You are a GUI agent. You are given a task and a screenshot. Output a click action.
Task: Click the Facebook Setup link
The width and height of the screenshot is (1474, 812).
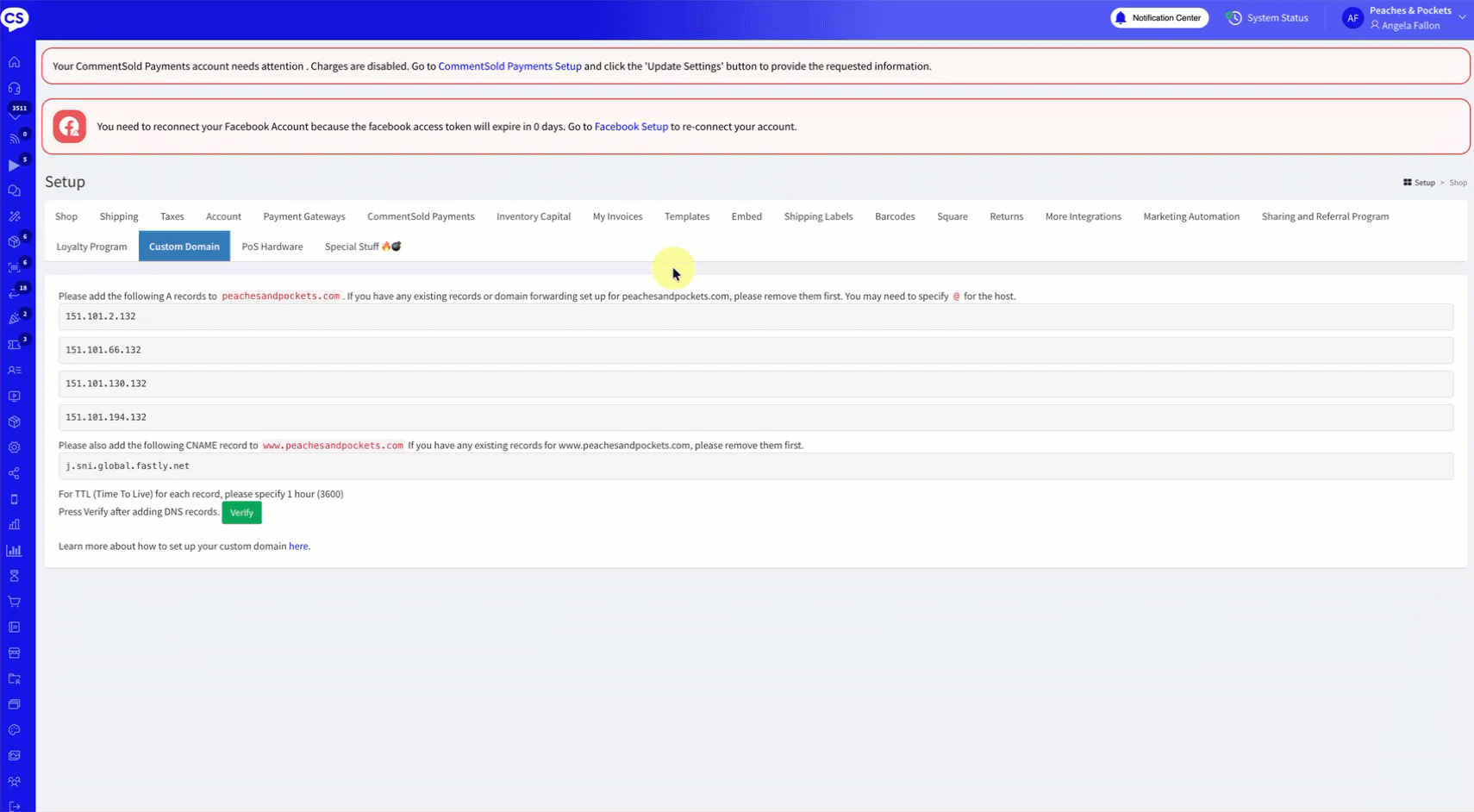631,127
